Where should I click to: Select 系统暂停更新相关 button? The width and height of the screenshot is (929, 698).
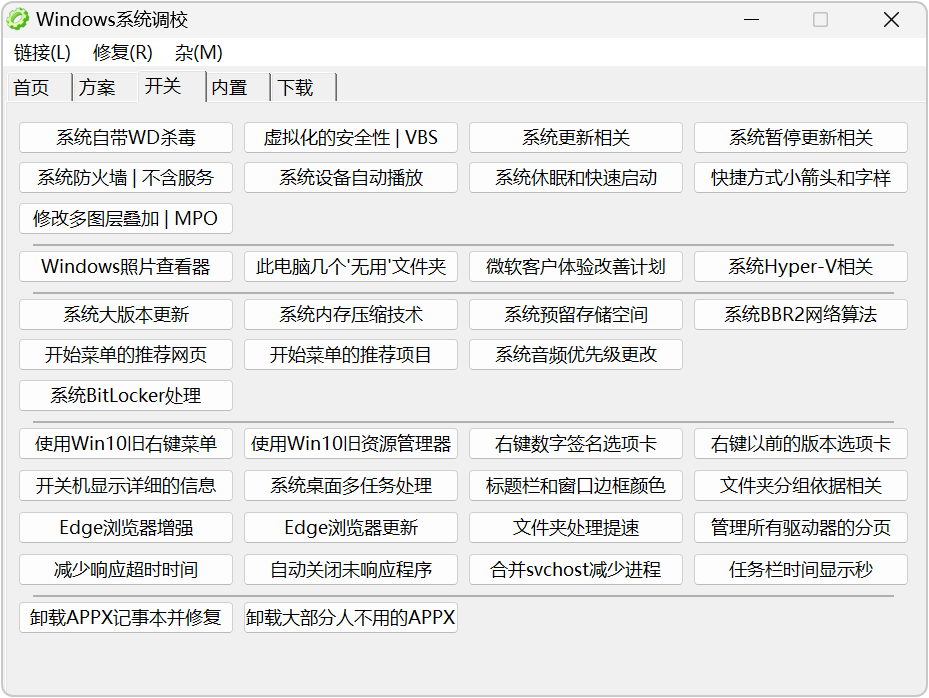click(801, 137)
